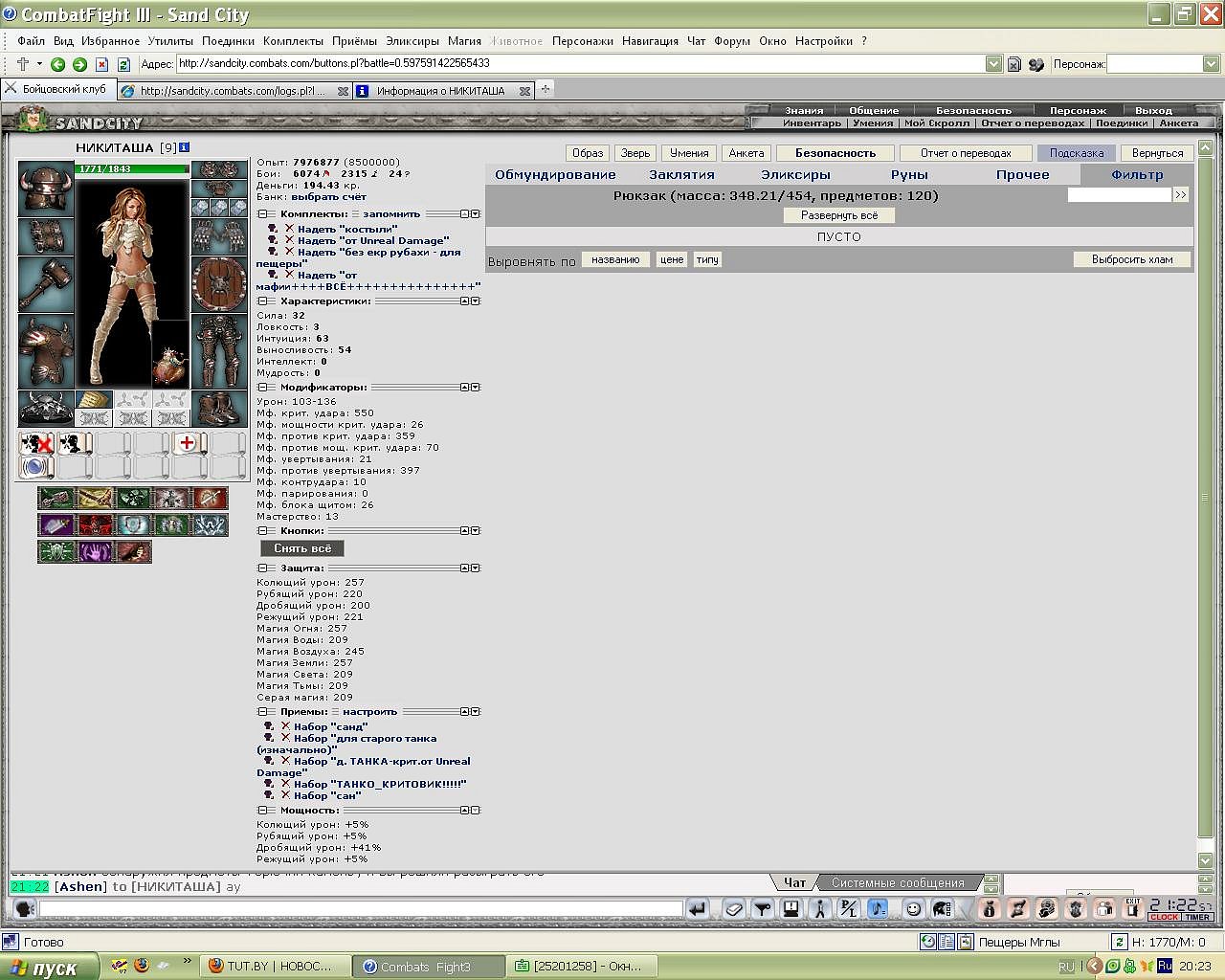Click the Выбросить хлам button
This screenshot has height=980, width=1225.
(x=1132, y=259)
